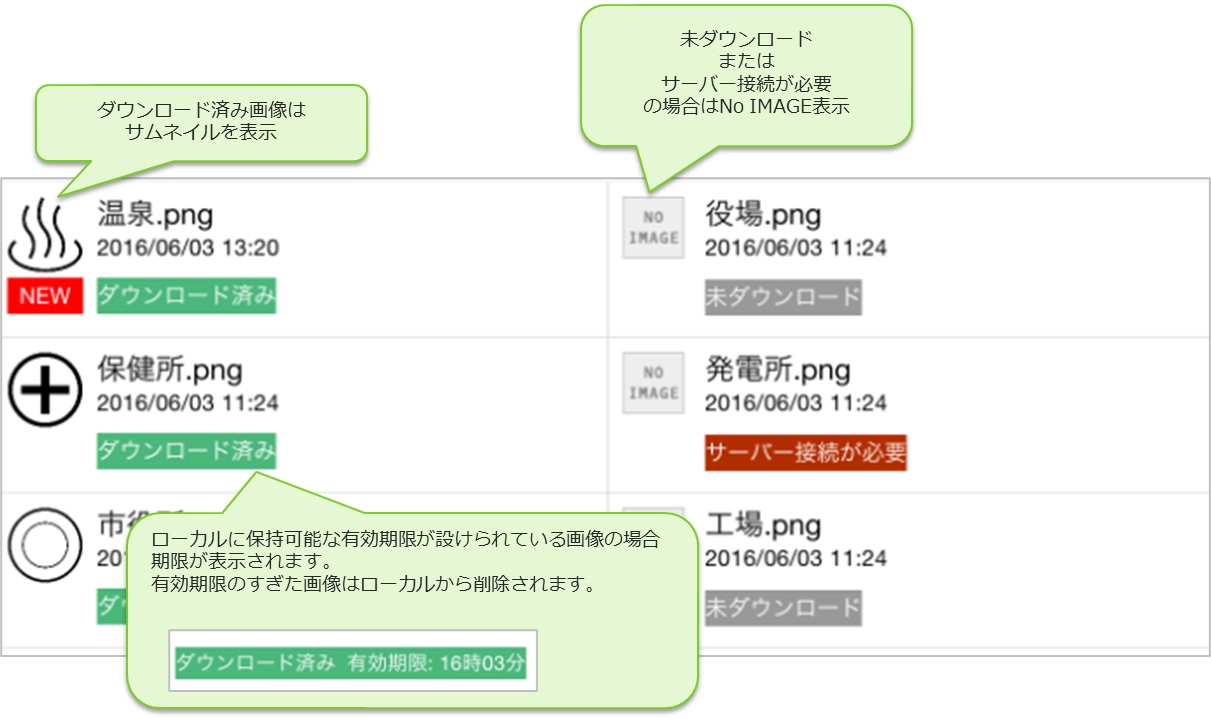
Task: Click the date under 発電所.png
Action: coord(796,403)
